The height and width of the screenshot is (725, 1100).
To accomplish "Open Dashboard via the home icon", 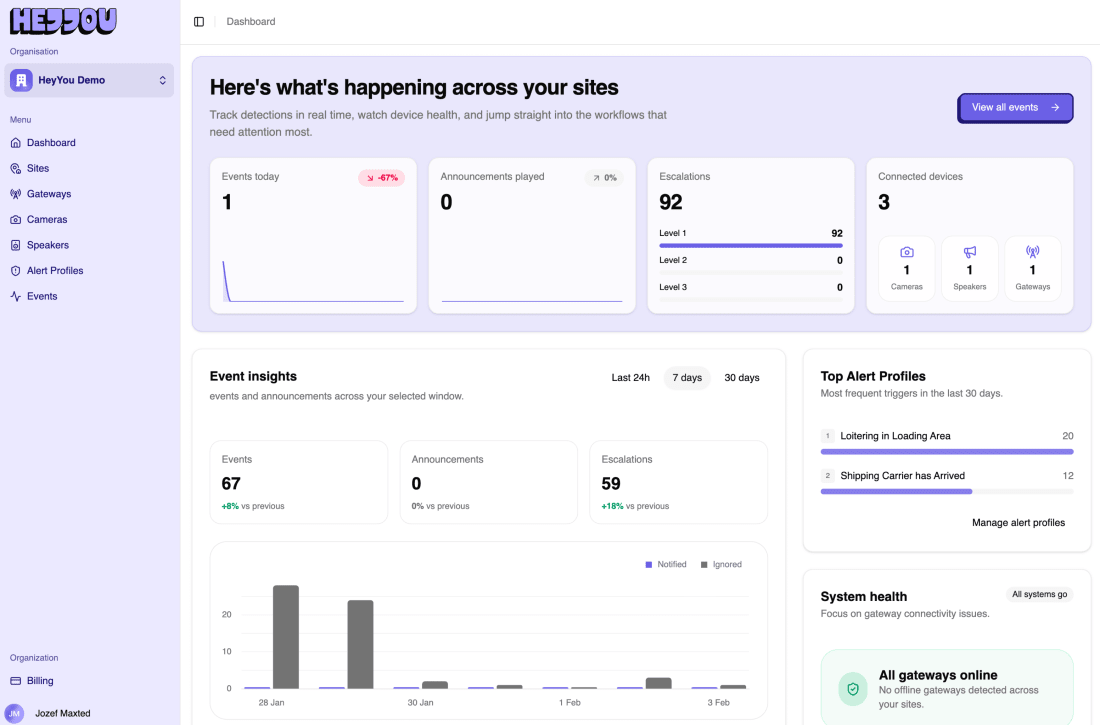I will 15,142.
